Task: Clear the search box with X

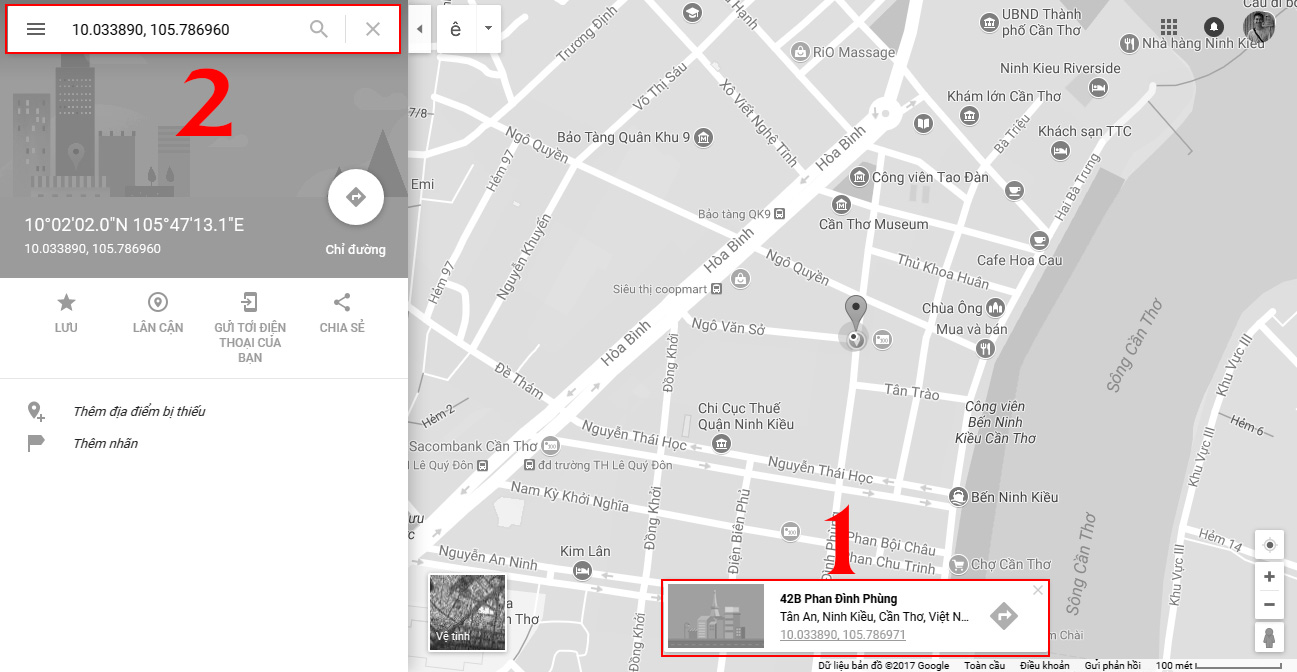Action: click(x=373, y=29)
